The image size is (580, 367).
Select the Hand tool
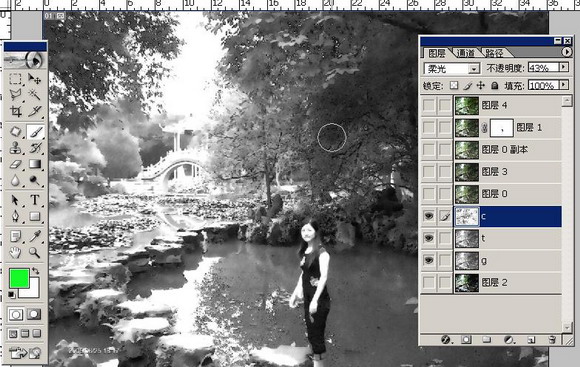(15, 253)
